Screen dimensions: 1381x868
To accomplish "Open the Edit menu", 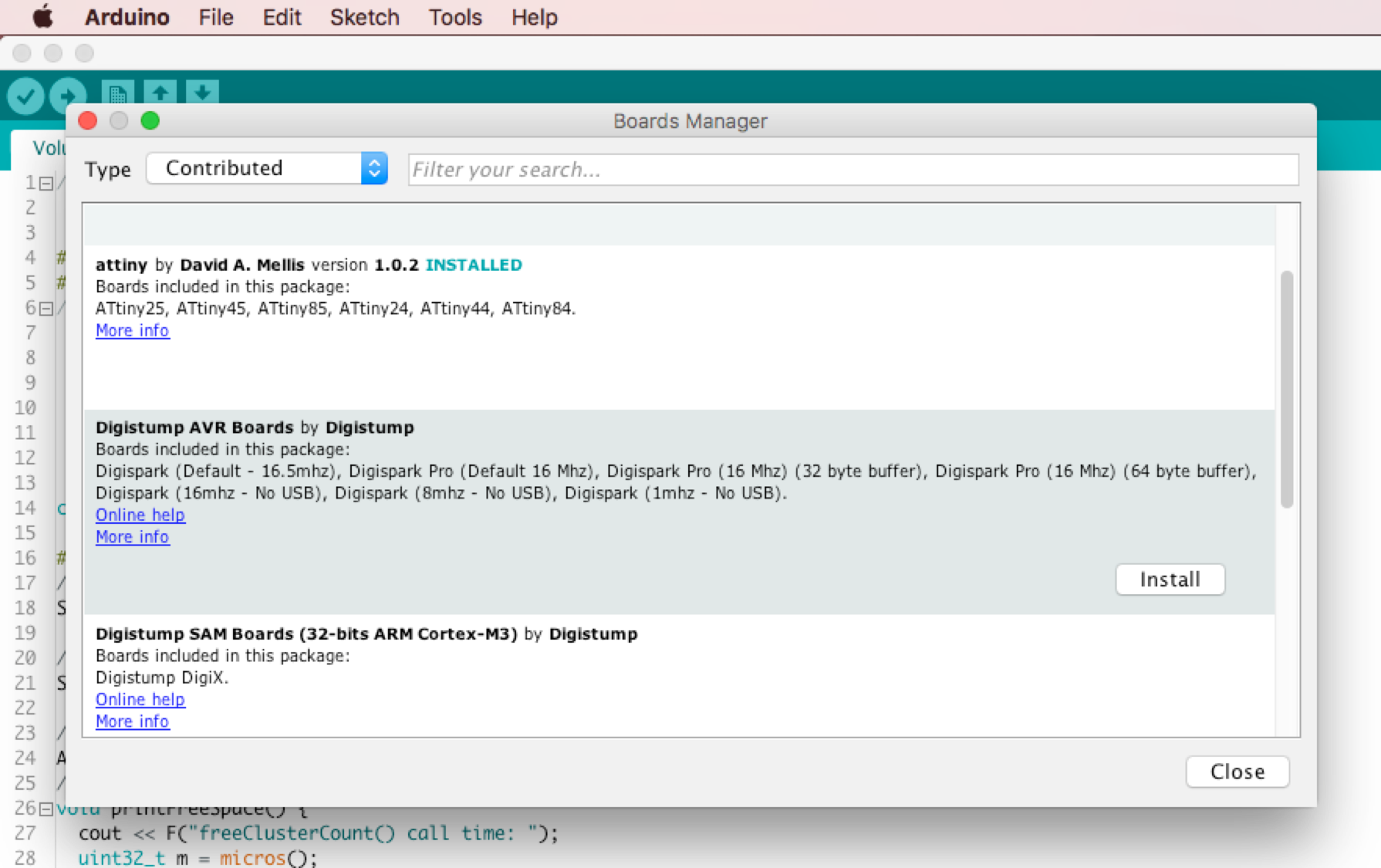I will click(x=282, y=17).
